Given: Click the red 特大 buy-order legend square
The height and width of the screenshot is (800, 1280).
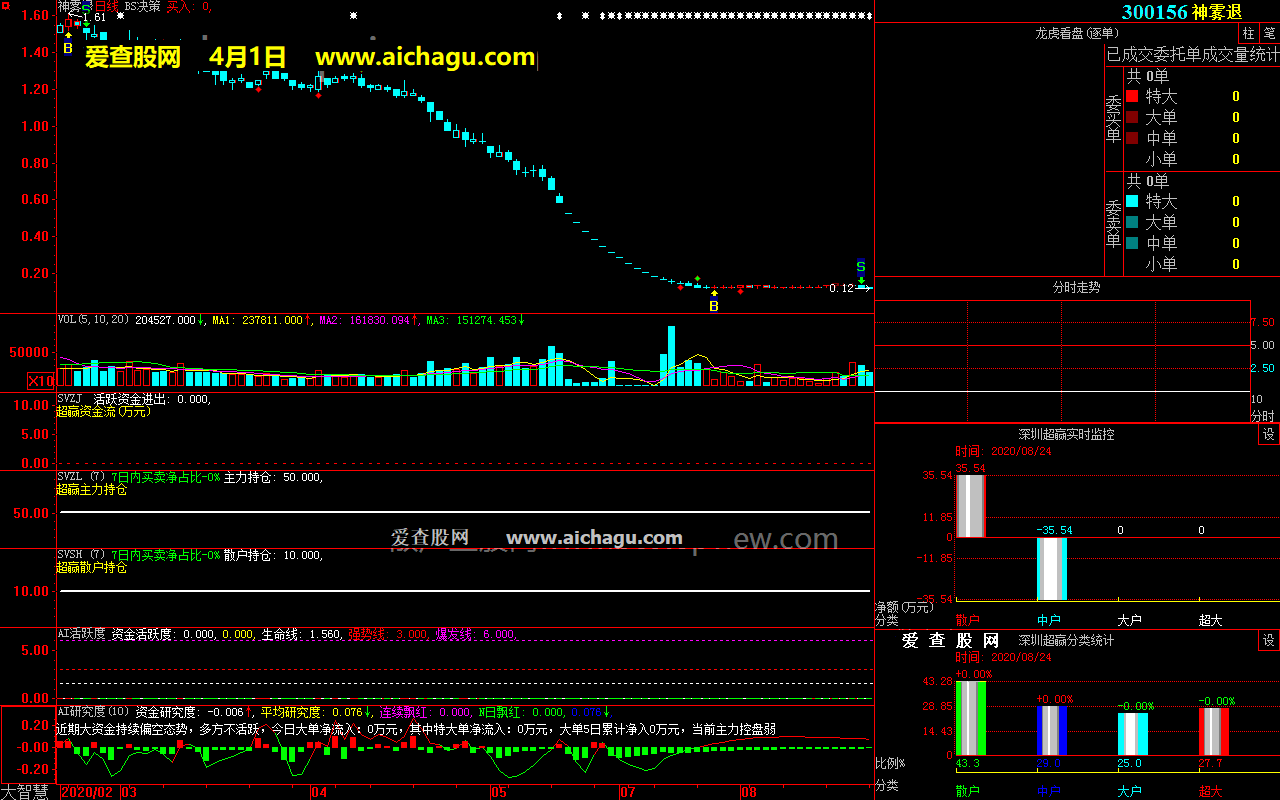Looking at the screenshot, I should pos(1132,97).
